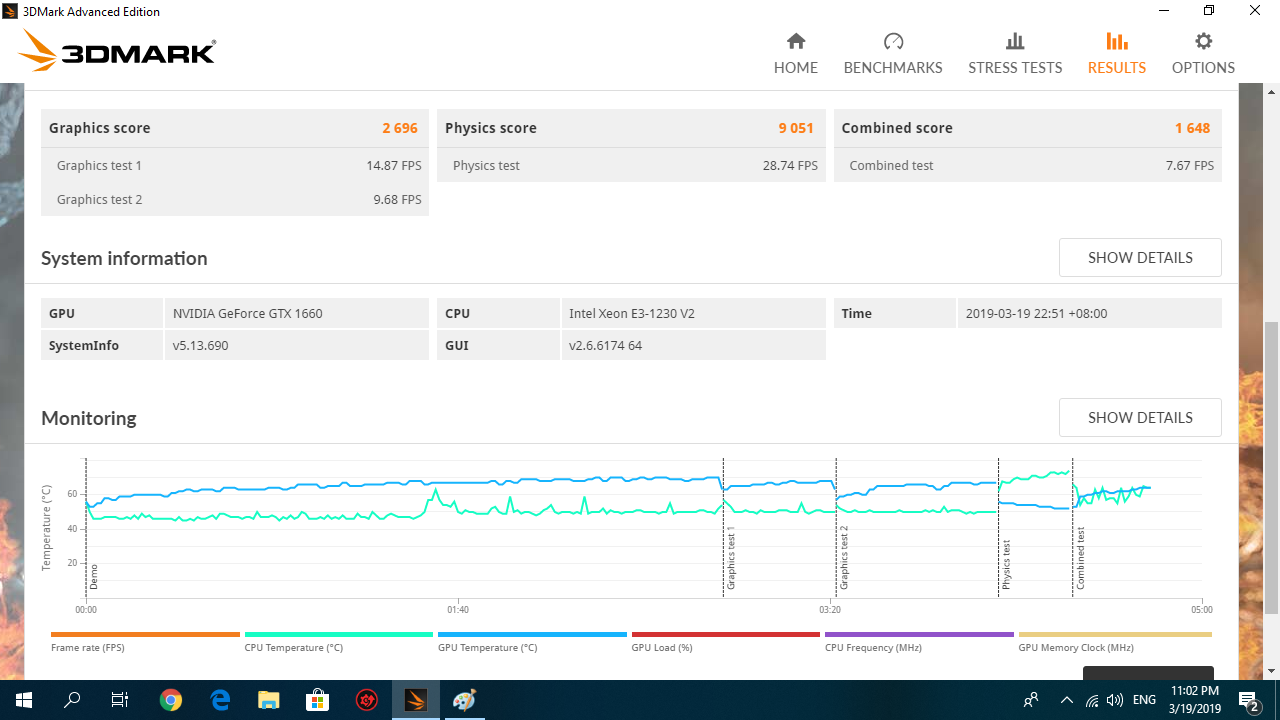Click the Graphics test 1 row
This screenshot has height=720, width=1280.
(235, 165)
